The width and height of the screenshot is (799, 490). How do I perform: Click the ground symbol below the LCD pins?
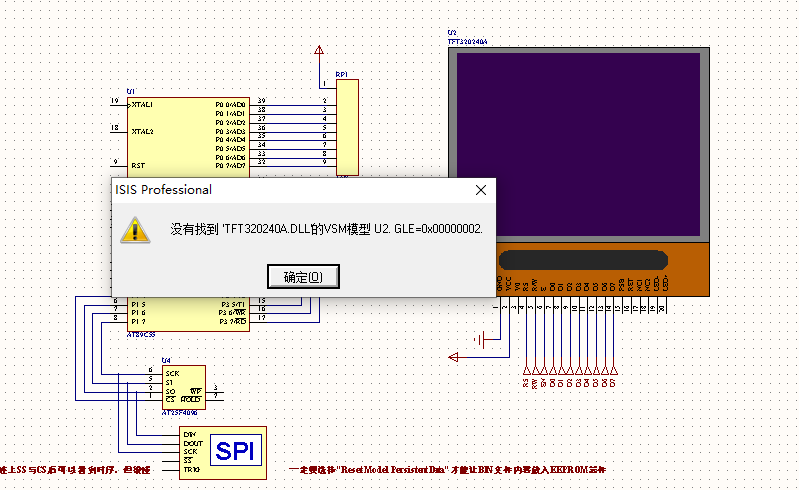(x=479, y=340)
